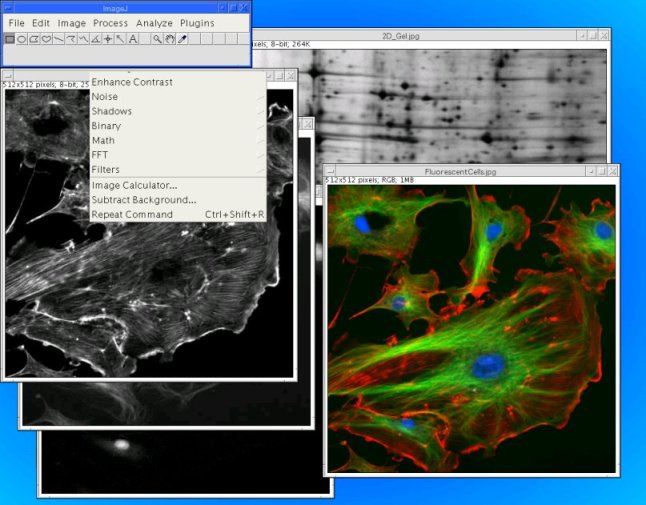The image size is (646, 505).
Task: Select the Rectangle selection tool
Action: pyautogui.click(x=9, y=39)
